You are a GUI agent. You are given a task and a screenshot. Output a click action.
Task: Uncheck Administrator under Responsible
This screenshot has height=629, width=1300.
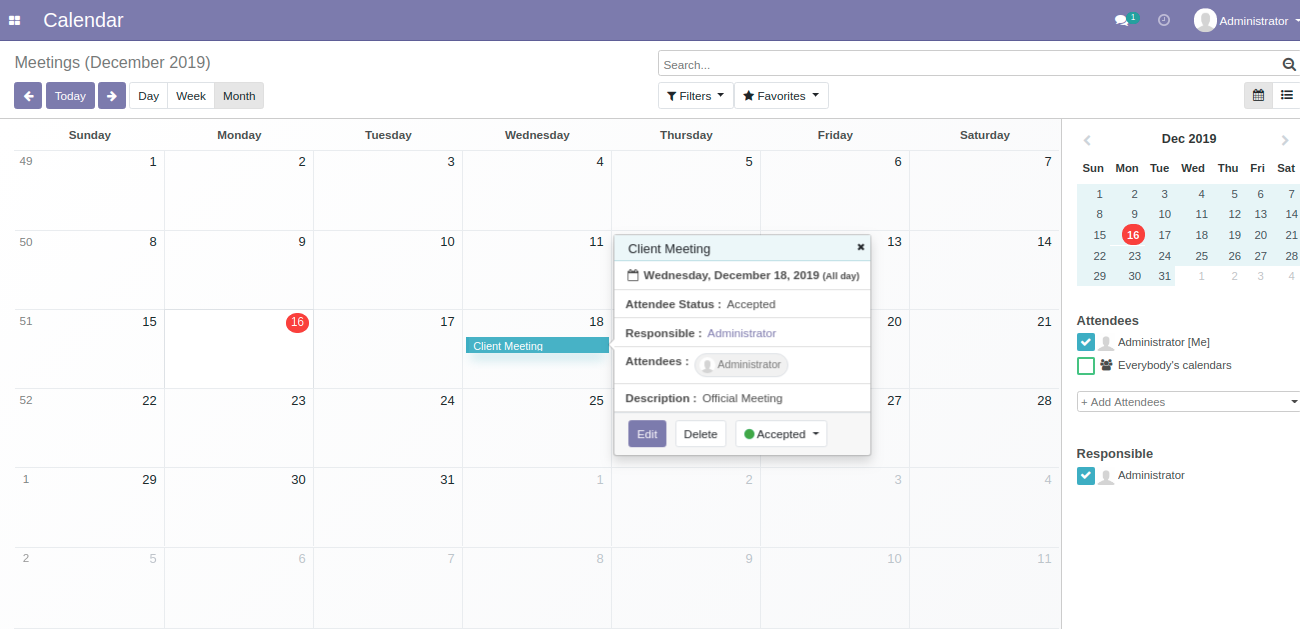(1086, 476)
